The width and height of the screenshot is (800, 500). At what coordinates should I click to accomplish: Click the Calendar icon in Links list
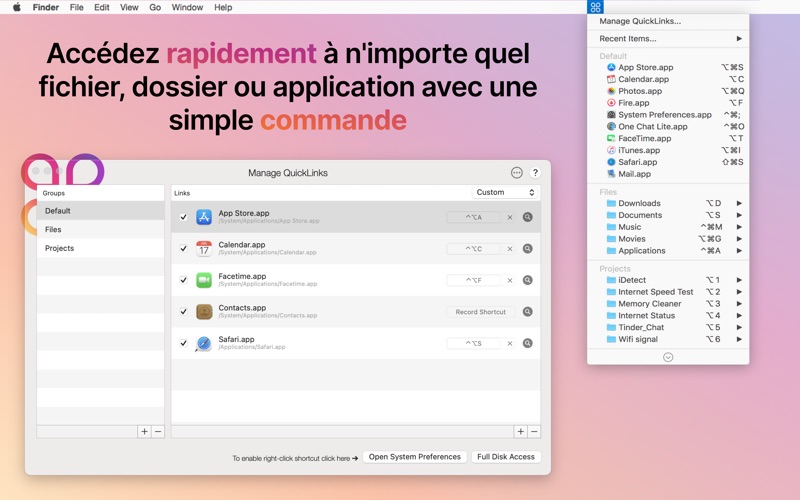pos(204,248)
